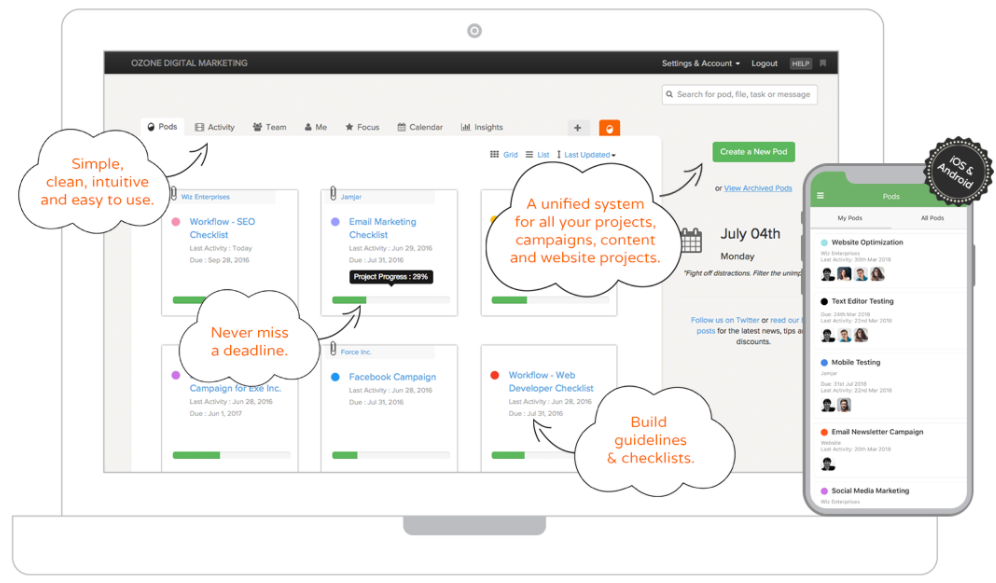
Task: Open the Workflow - SEO Checklist pod
Action: coord(222,228)
